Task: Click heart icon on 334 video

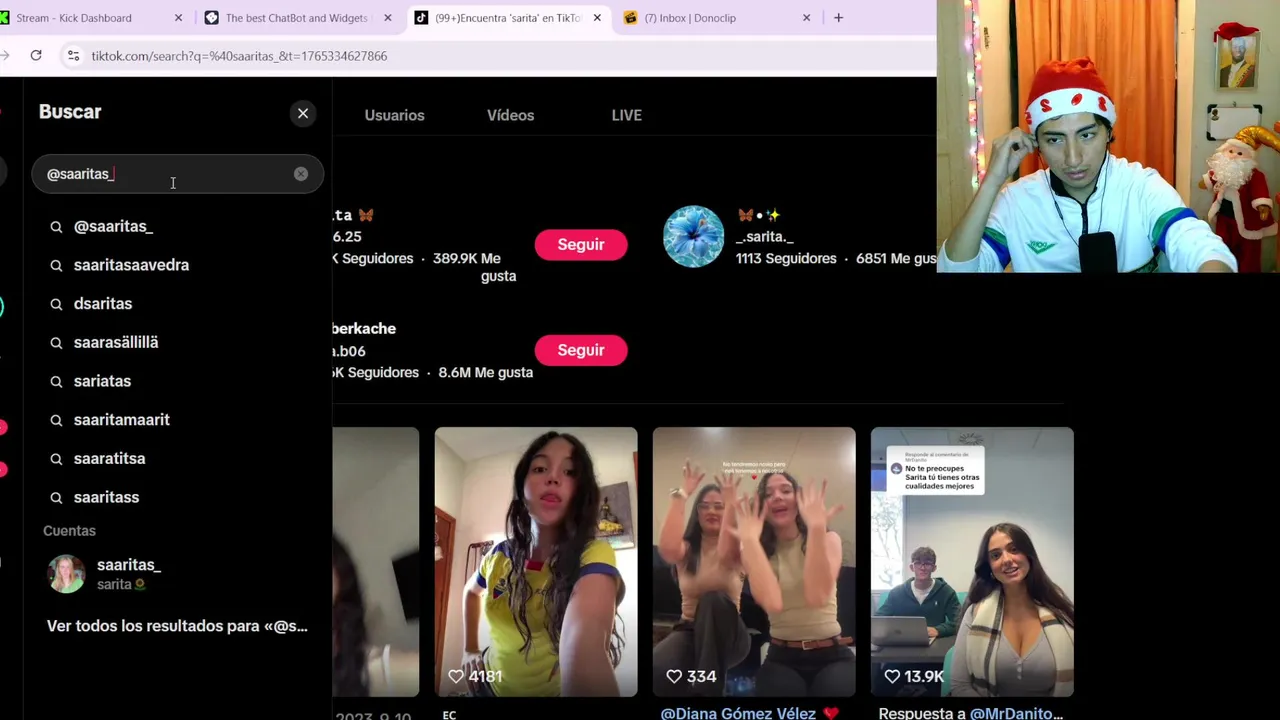Action: [674, 677]
